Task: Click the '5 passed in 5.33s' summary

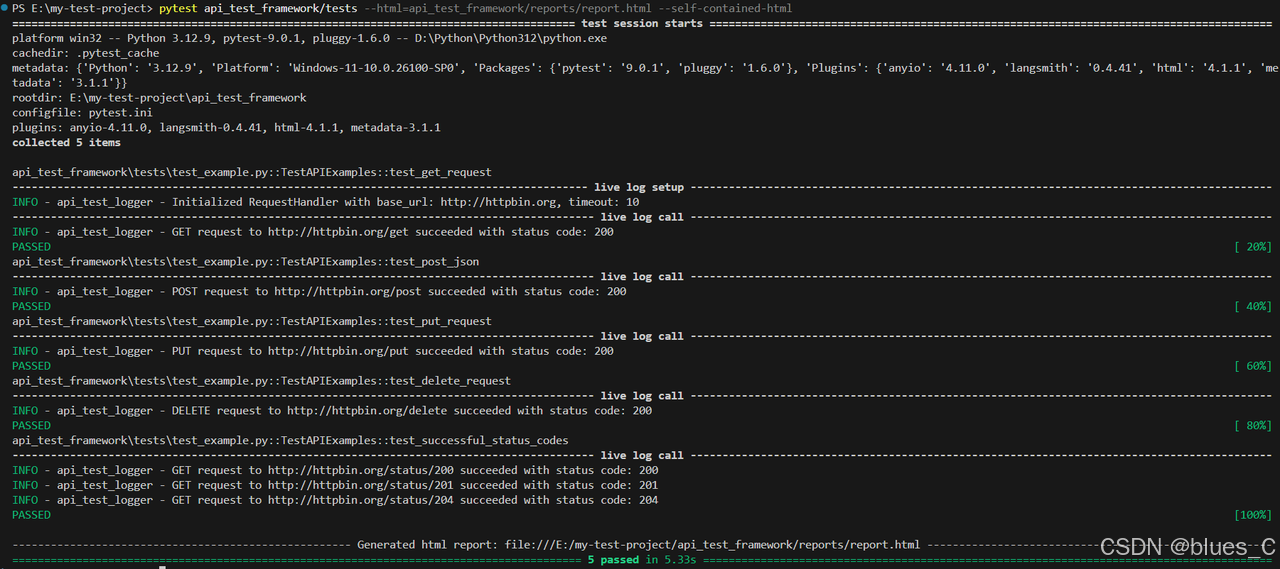Action: click(x=642, y=560)
